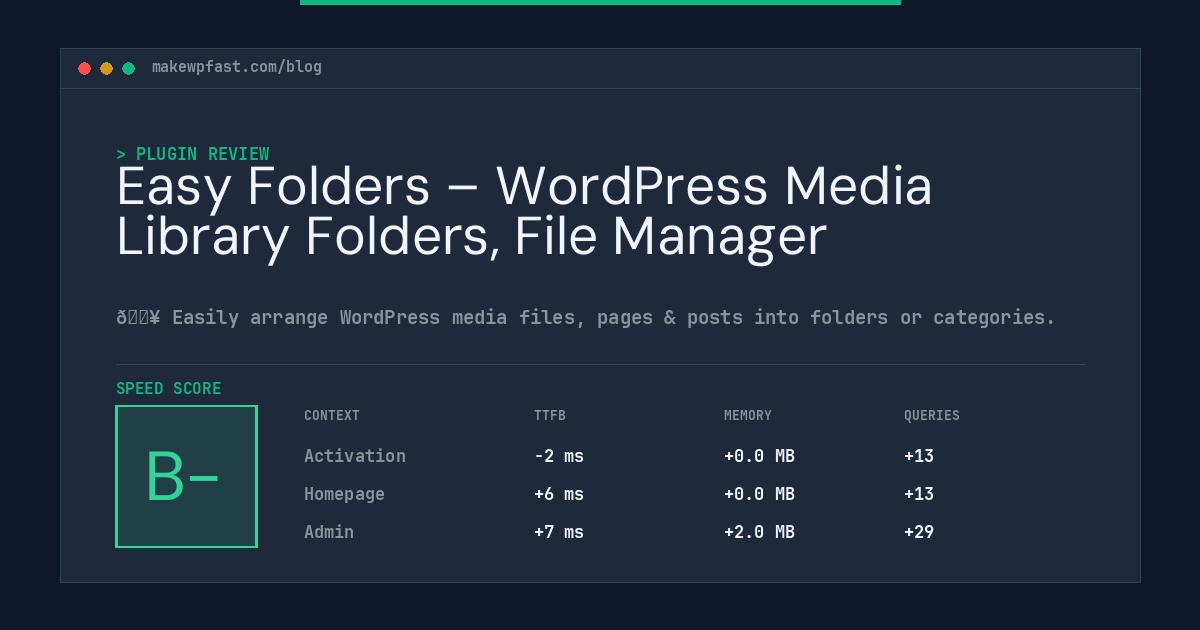1200x630 pixels.
Task: Click the +7 ms Admin TTFB value
Action: coord(559,532)
